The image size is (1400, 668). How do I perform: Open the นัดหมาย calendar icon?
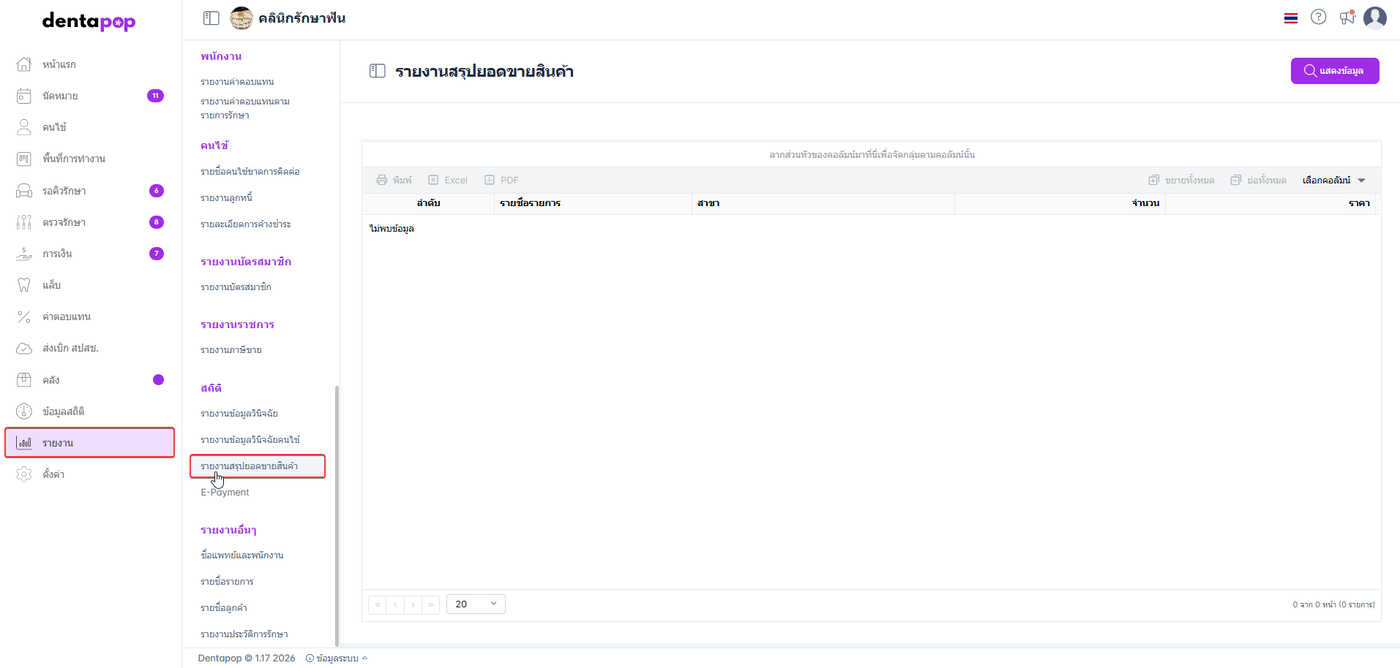click(25, 96)
